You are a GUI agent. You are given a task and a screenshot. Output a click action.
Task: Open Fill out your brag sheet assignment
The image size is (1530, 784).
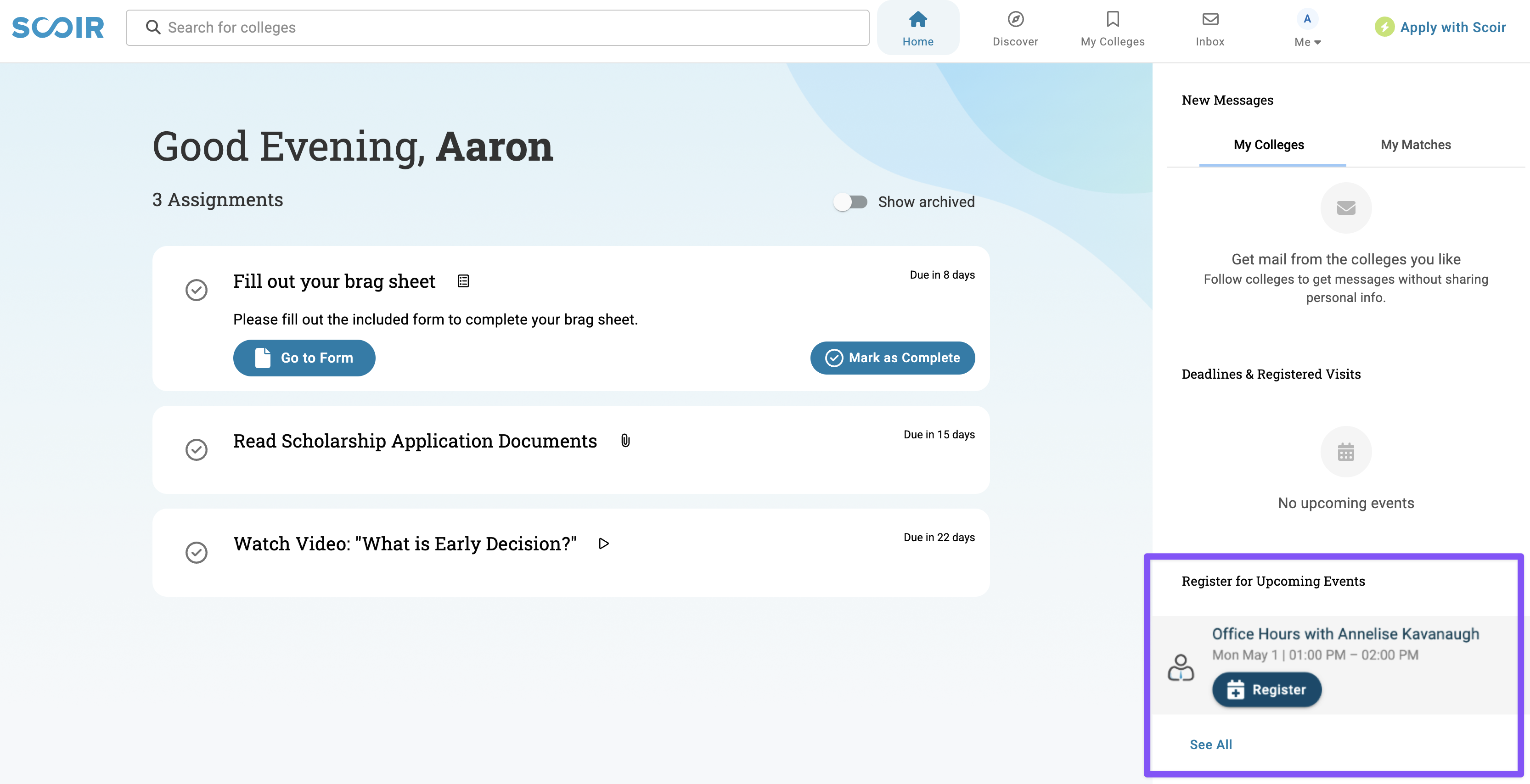(334, 281)
